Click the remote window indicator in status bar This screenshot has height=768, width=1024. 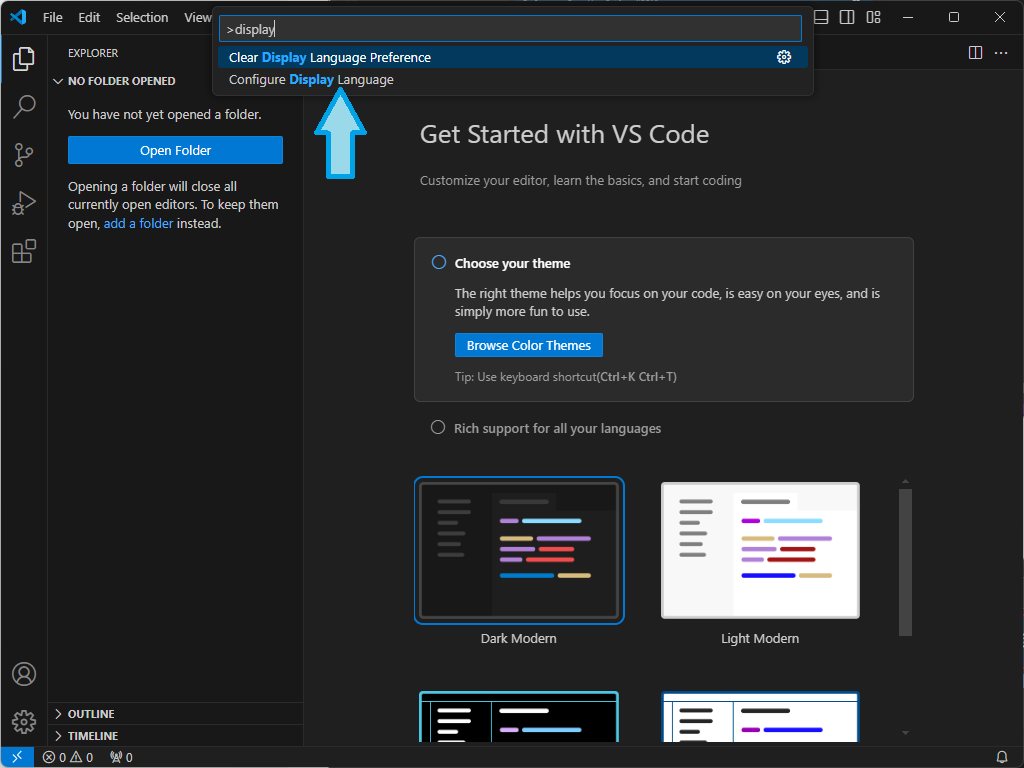17,757
